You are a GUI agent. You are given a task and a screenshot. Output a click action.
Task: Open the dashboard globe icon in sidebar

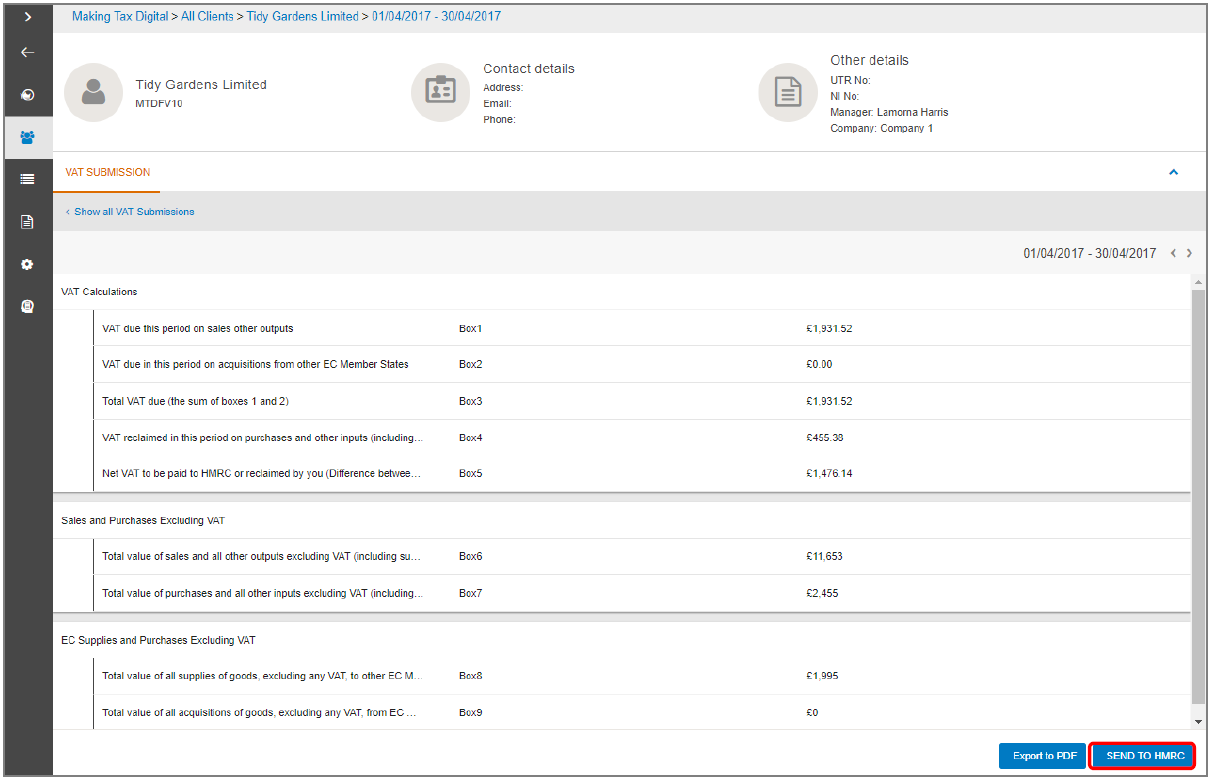click(28, 95)
